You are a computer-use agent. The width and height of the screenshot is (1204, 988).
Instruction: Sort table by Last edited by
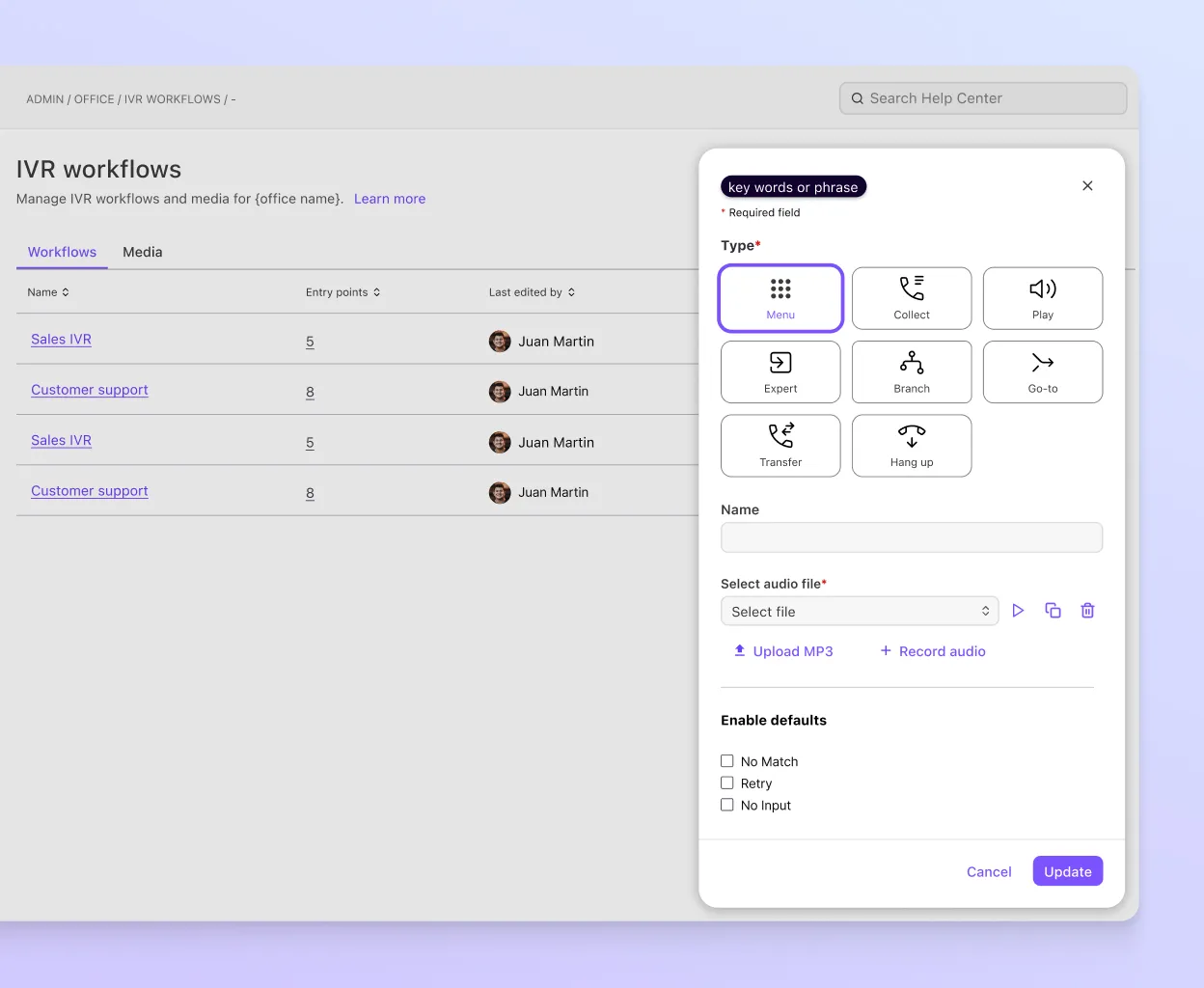532,292
